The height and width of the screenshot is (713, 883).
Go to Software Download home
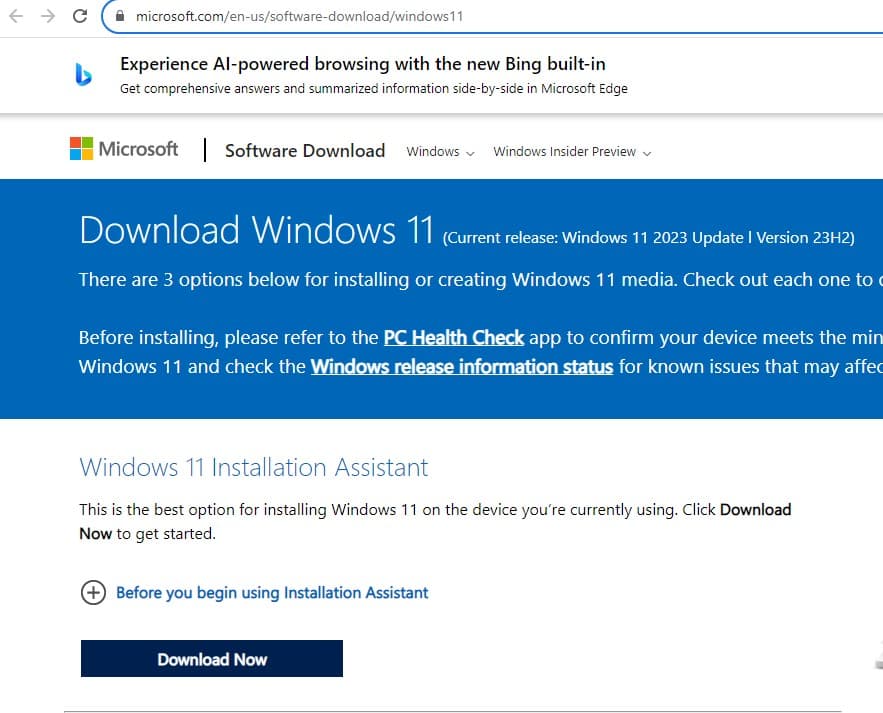[x=304, y=151]
